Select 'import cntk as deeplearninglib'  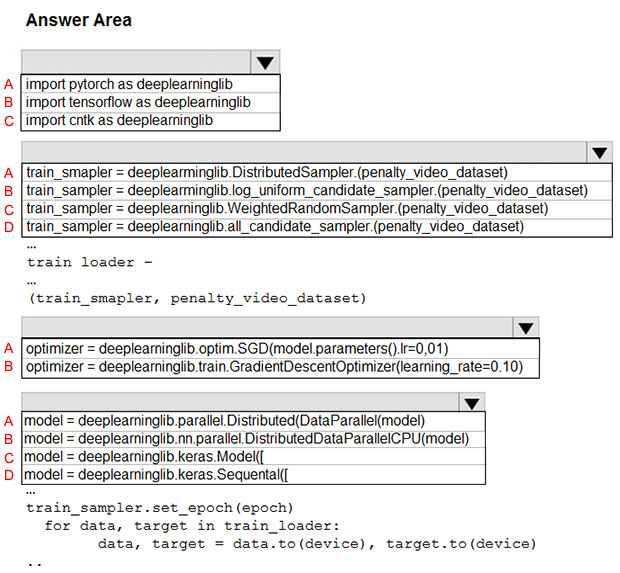point(151,121)
